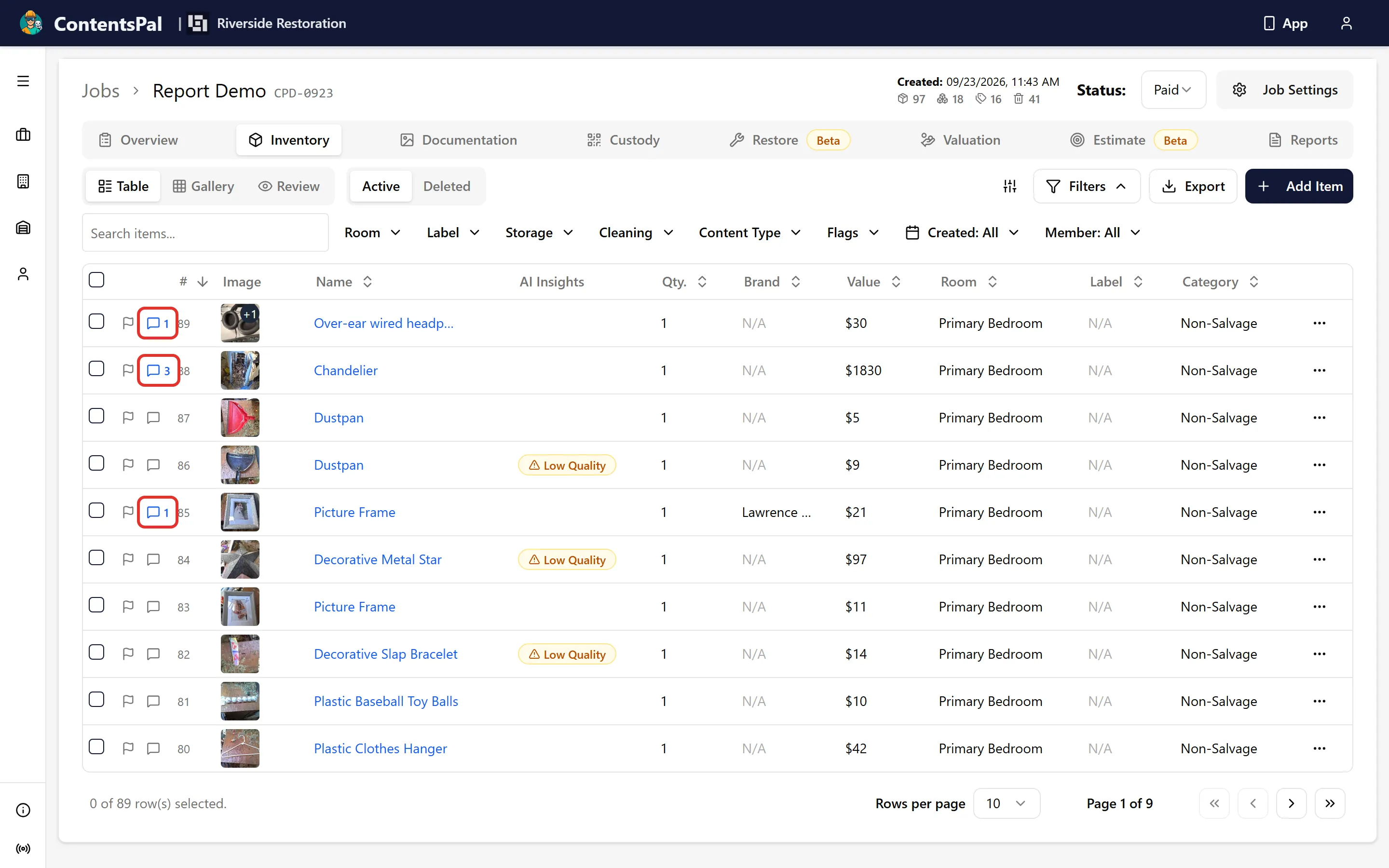Open Job Settings
1389x868 pixels.
[1284, 90]
